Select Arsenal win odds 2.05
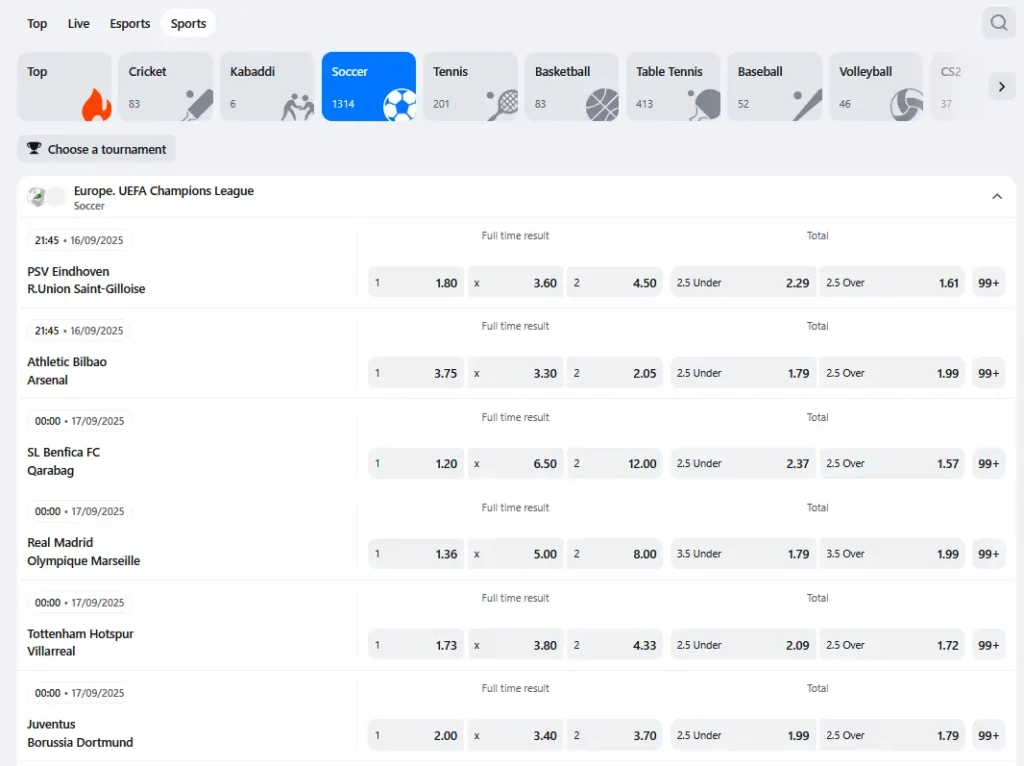This screenshot has width=1024, height=766. tap(614, 373)
